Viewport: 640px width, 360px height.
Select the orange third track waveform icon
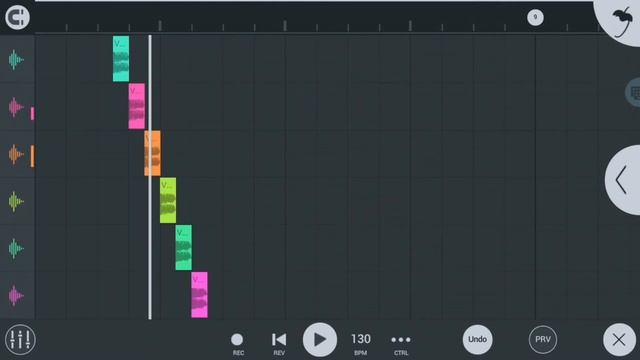point(16,155)
